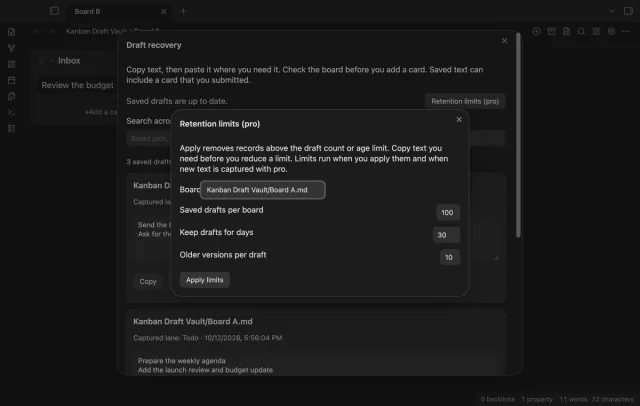Navigate back with the left arrow
Screen dimensions: 640x406
point(37,31)
